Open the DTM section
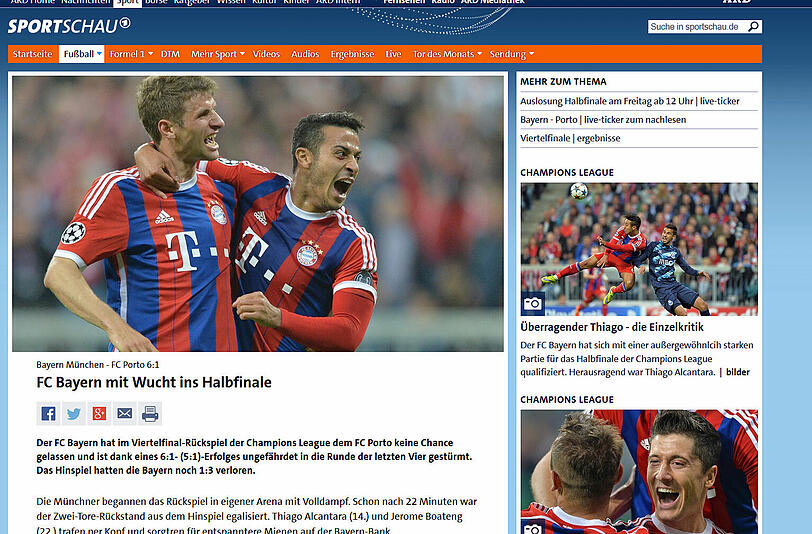812x534 pixels. pos(170,54)
